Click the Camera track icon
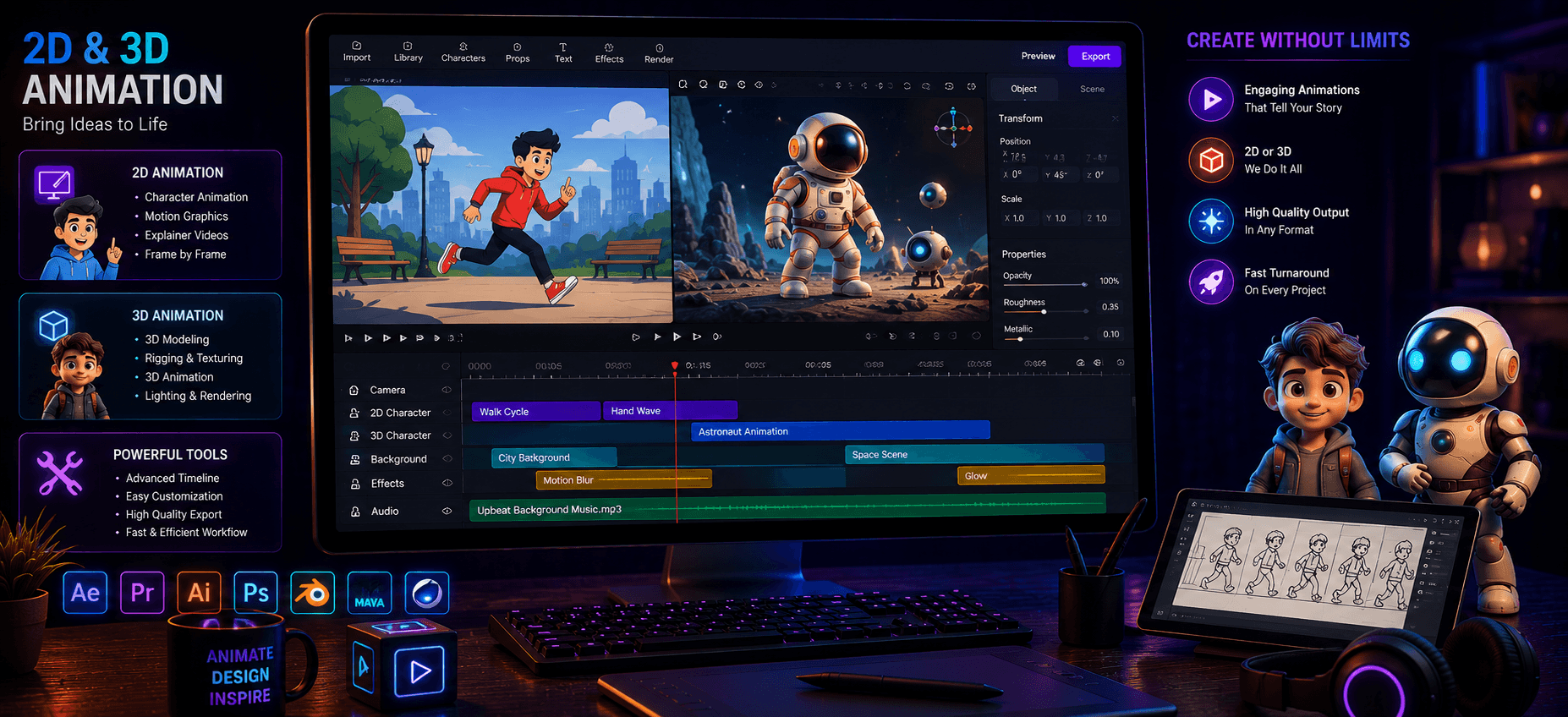Image resolution: width=1568 pixels, height=717 pixels. tap(354, 390)
